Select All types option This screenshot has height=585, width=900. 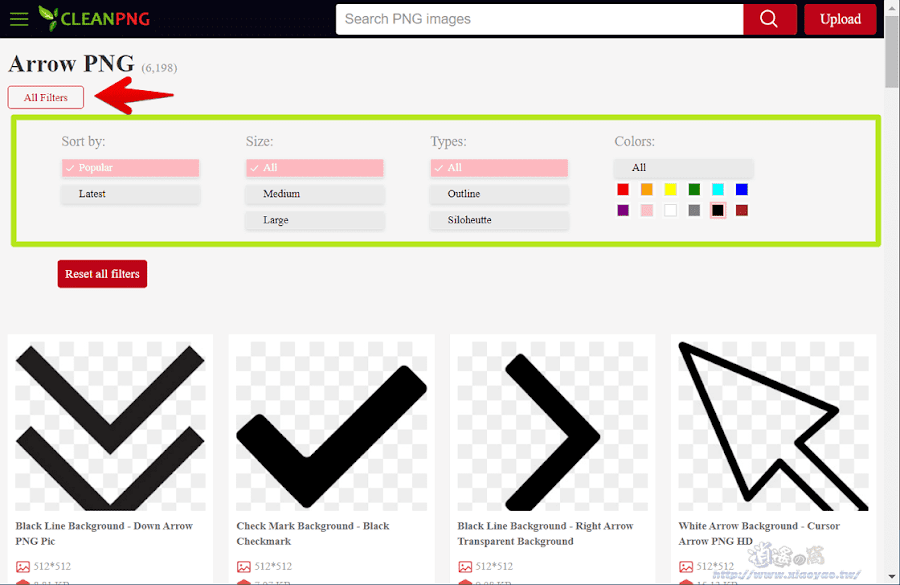tap(499, 168)
